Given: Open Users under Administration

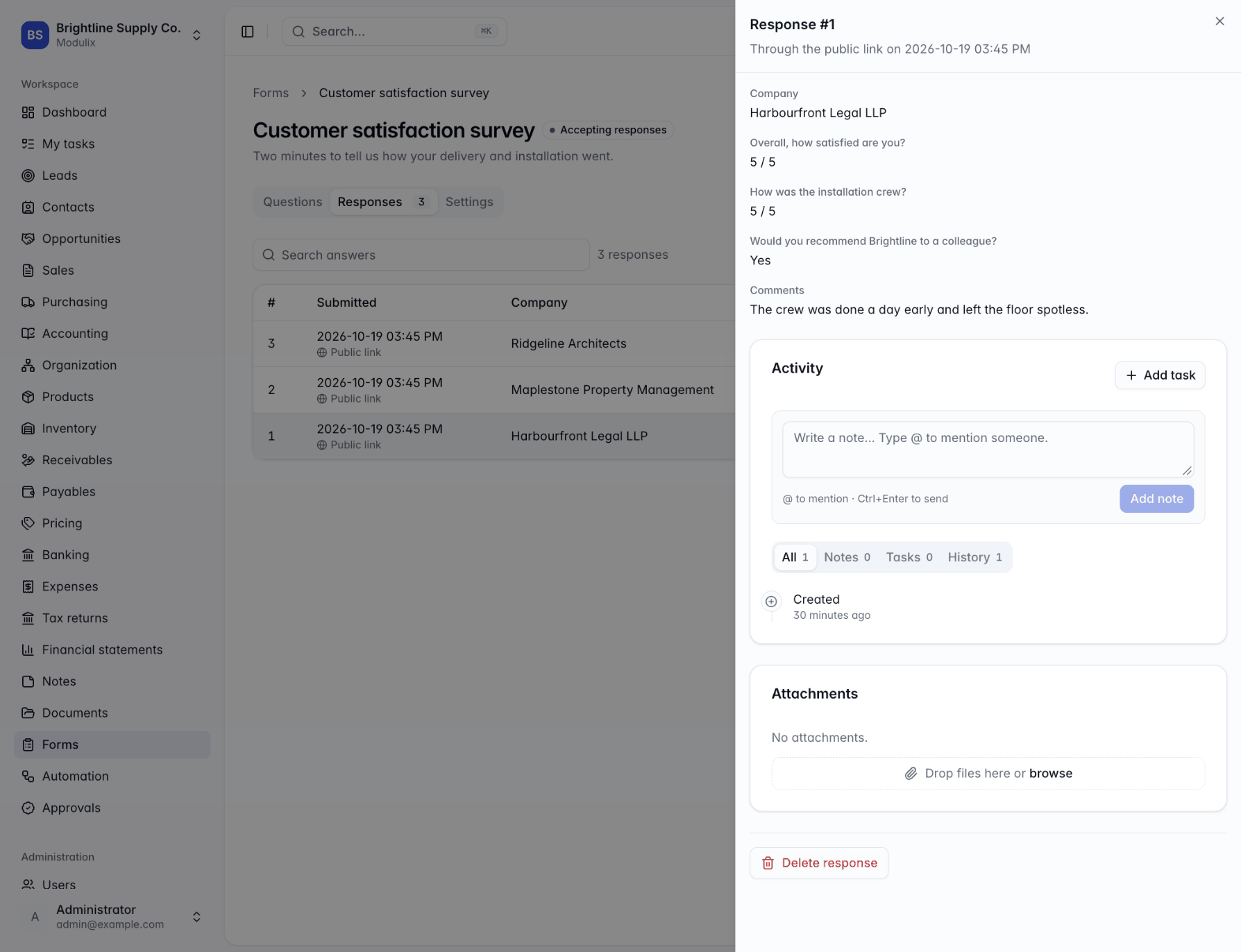Looking at the screenshot, I should [x=112, y=885].
